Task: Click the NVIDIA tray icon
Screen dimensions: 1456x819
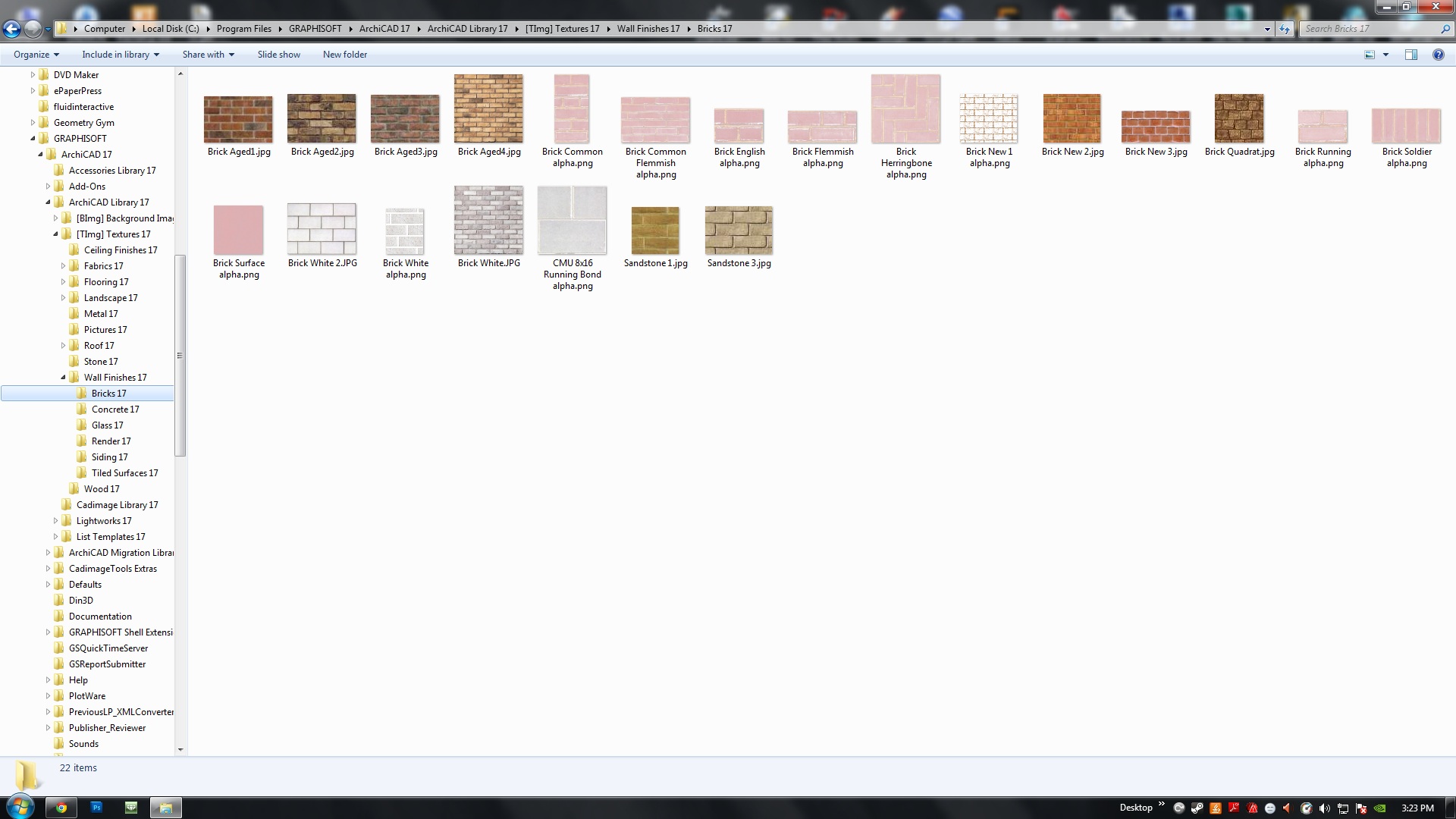Action: (x=1380, y=808)
